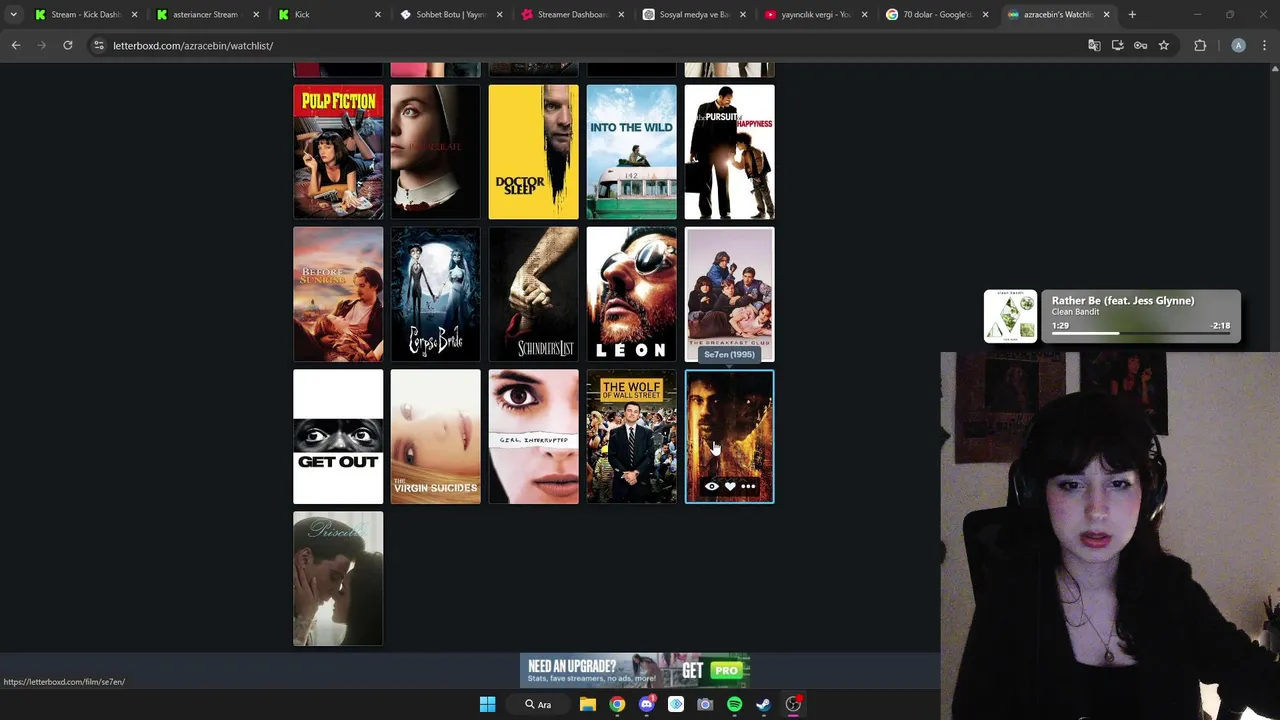Viewport: 1280px width, 720px height.
Task: Click the Get PRO upgrade banner
Action: 635,670
